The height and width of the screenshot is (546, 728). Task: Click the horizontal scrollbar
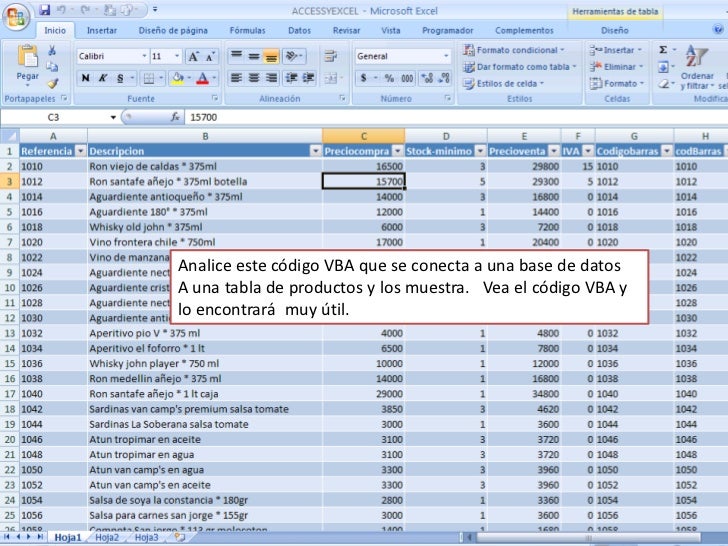tap(588, 537)
